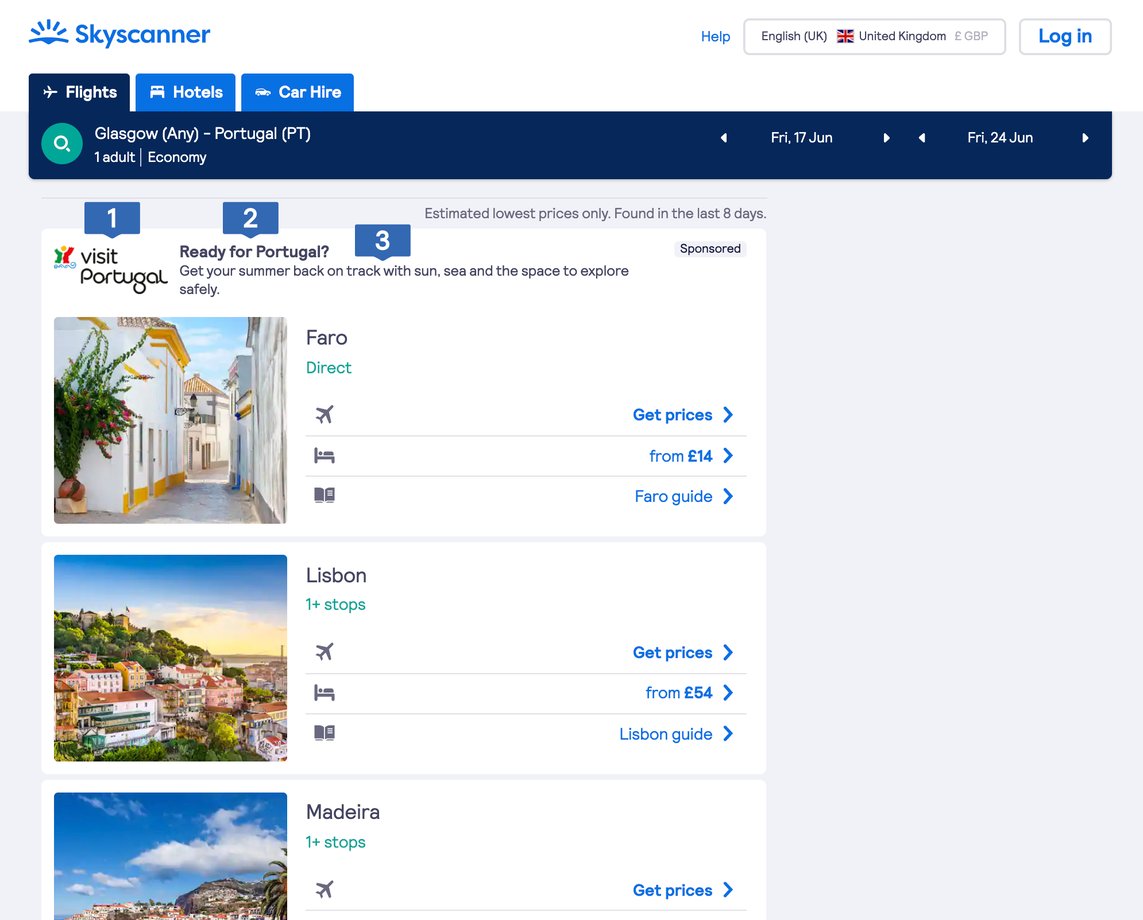Click the chevron next to Lisbon guide
The width and height of the screenshot is (1143, 920).
pyautogui.click(x=728, y=733)
